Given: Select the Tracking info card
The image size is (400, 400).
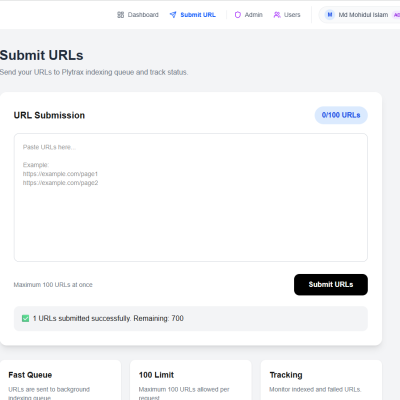Looking at the screenshot, I should click(321, 380).
